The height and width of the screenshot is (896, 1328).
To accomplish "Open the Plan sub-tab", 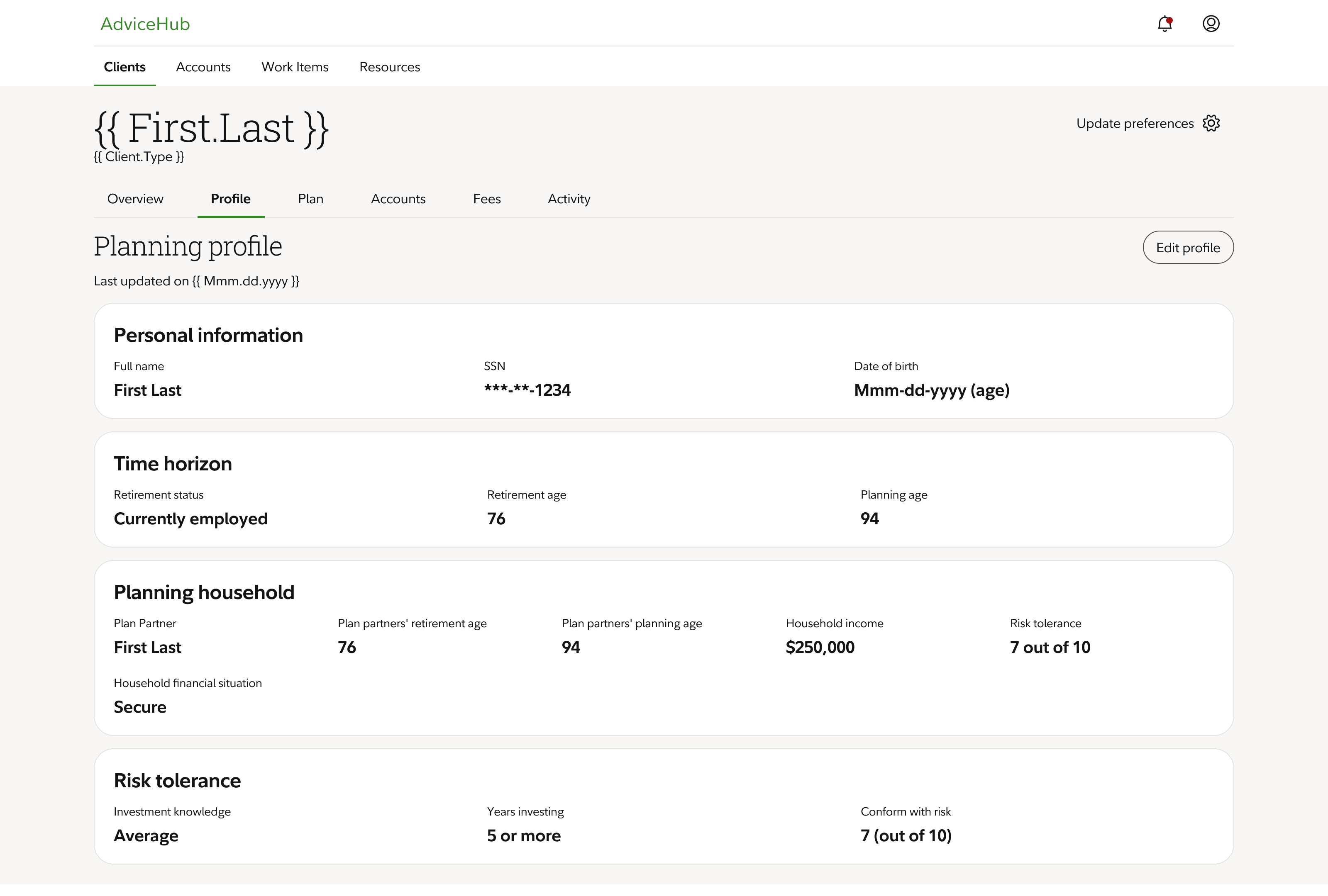I will [x=310, y=199].
